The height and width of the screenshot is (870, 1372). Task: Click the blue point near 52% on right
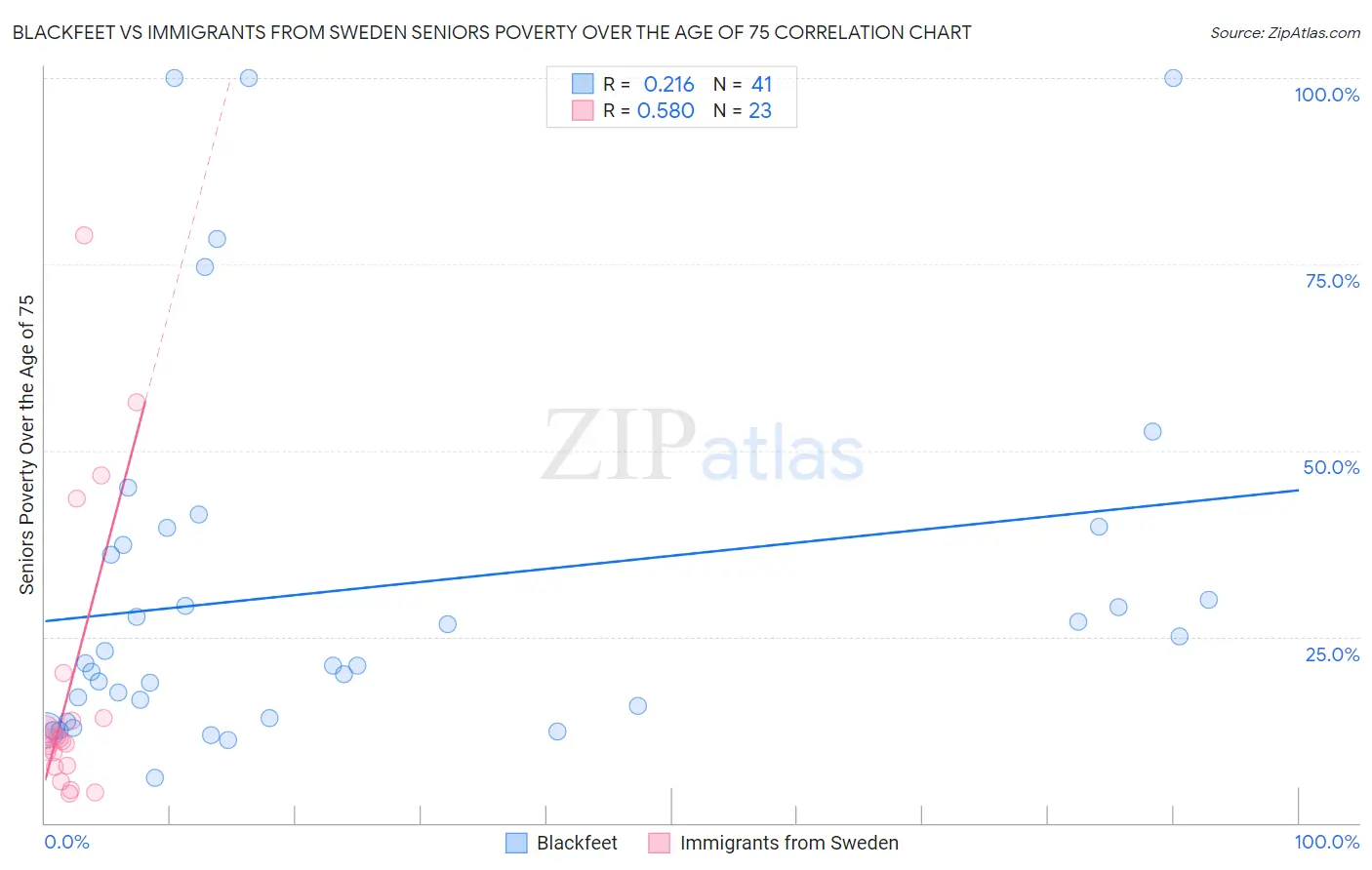(1152, 431)
